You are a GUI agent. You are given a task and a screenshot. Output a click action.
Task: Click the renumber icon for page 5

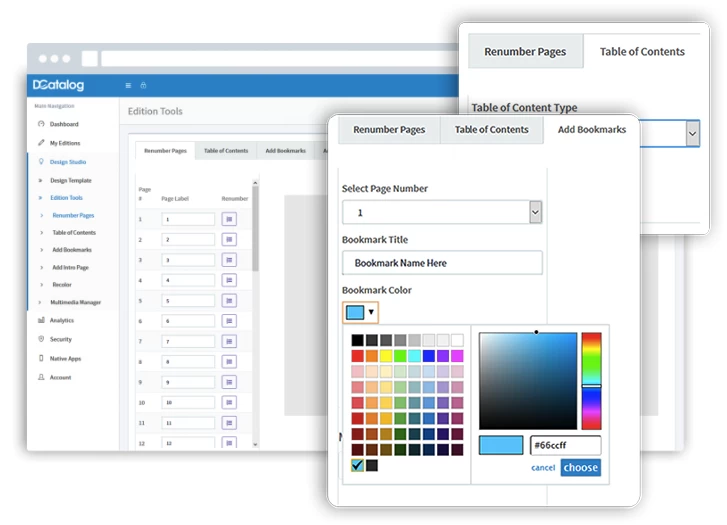point(229,300)
